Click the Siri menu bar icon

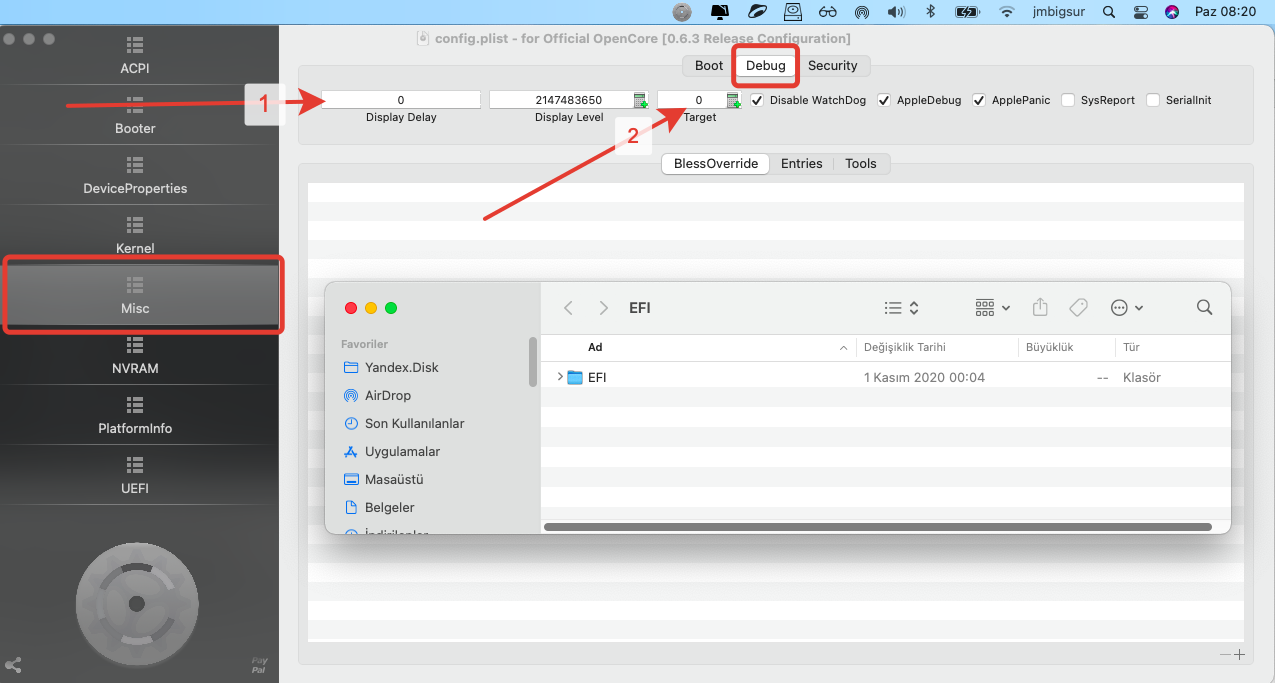[1172, 12]
